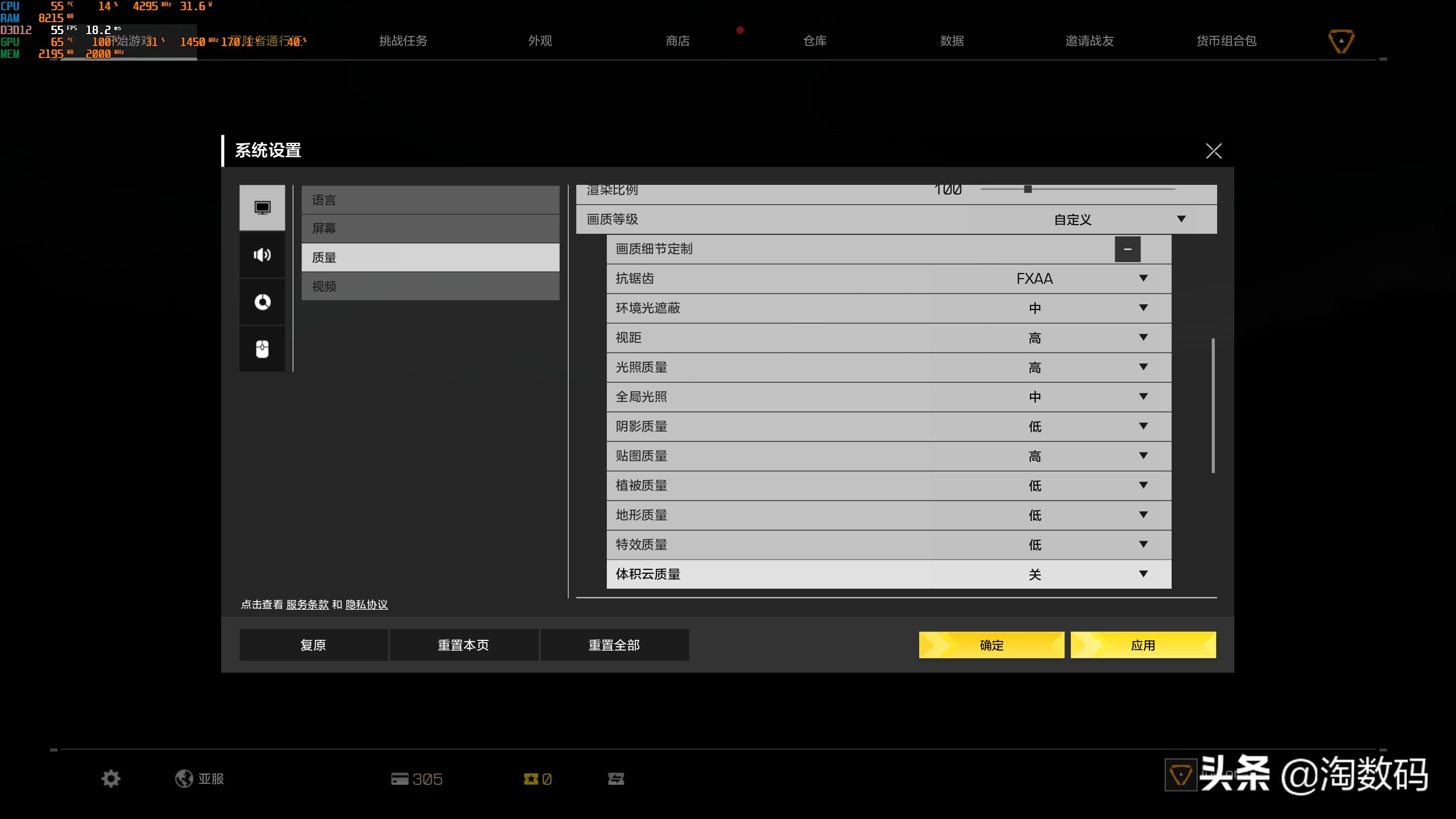The width and height of the screenshot is (1456, 819).
Task: Select the third sidebar settings category icon
Action: coord(262,302)
